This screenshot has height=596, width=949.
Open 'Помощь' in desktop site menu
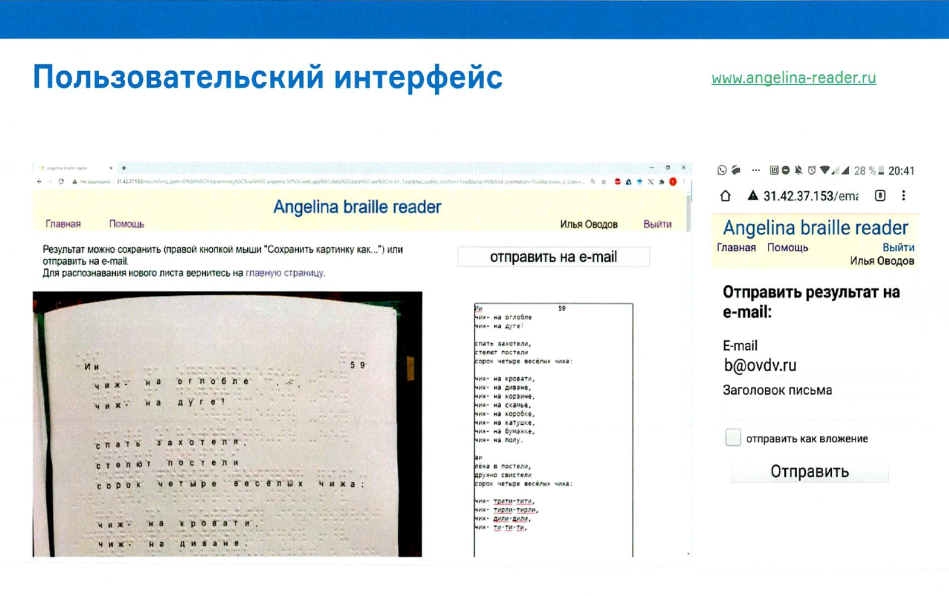coord(126,224)
